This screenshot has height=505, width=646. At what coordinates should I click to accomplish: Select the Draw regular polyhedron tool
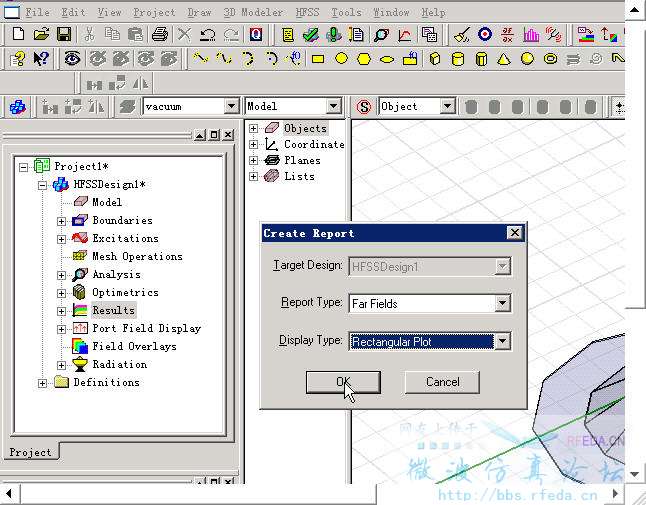481,59
